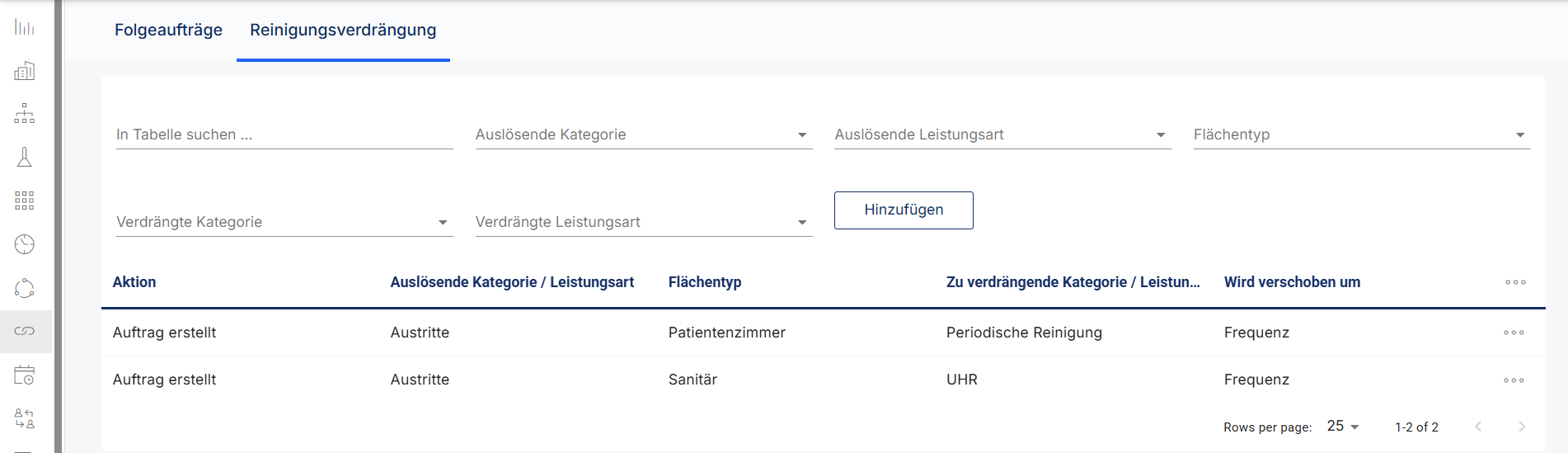Open the table header column options menu
This screenshot has width=1568, height=453.
[x=1515, y=282]
